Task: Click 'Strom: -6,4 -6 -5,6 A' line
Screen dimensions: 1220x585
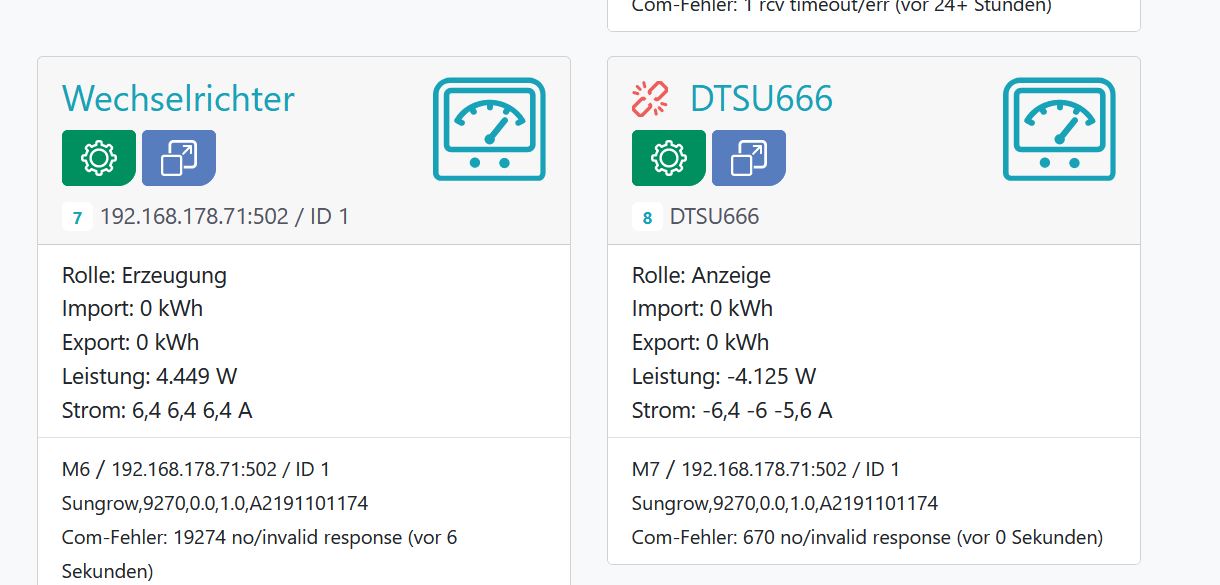Action: click(x=732, y=410)
